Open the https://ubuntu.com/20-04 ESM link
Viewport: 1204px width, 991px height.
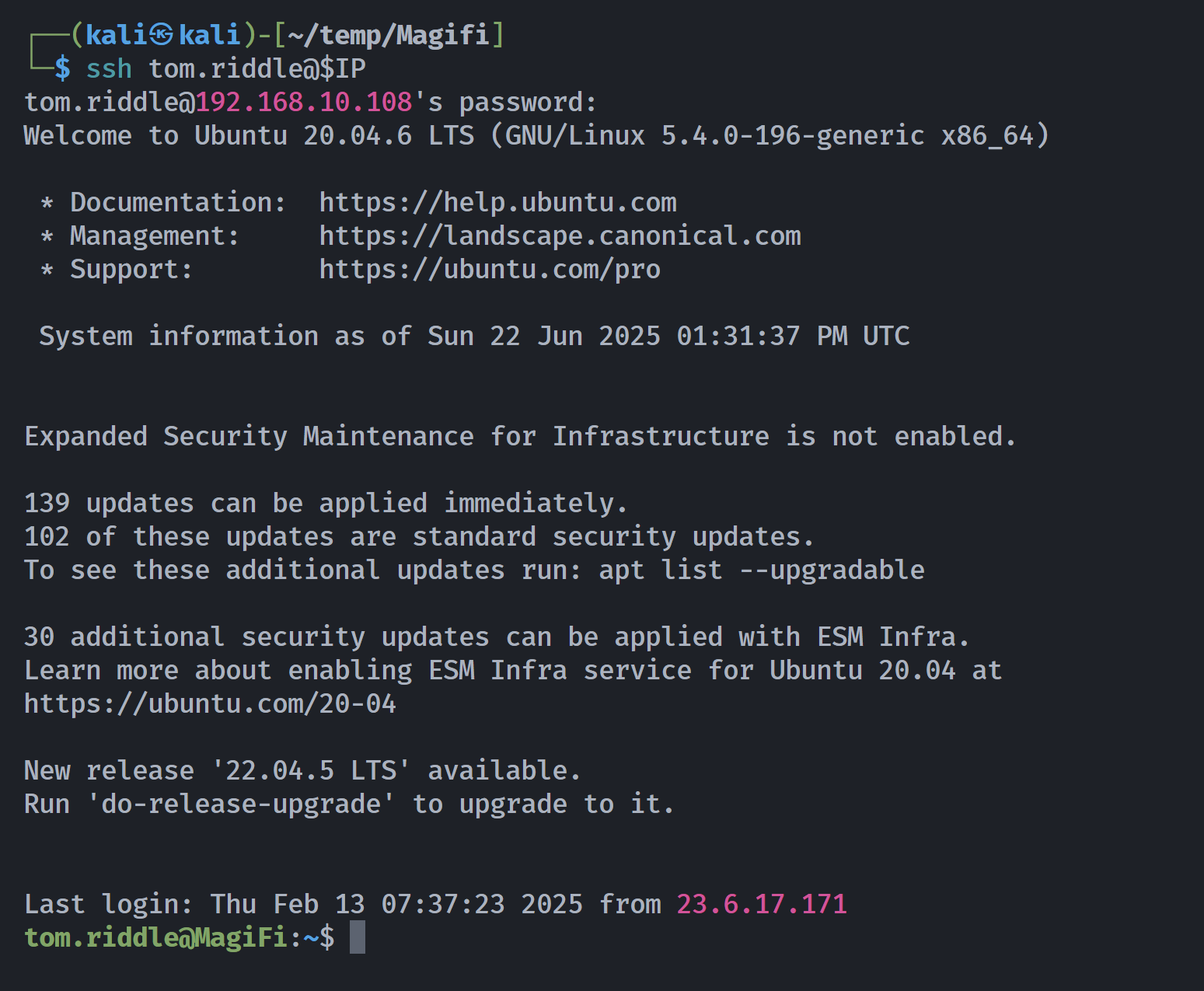coord(210,703)
